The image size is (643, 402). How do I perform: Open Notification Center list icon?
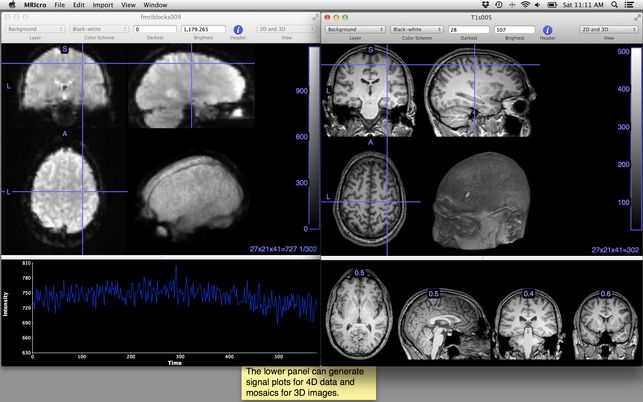632,5
